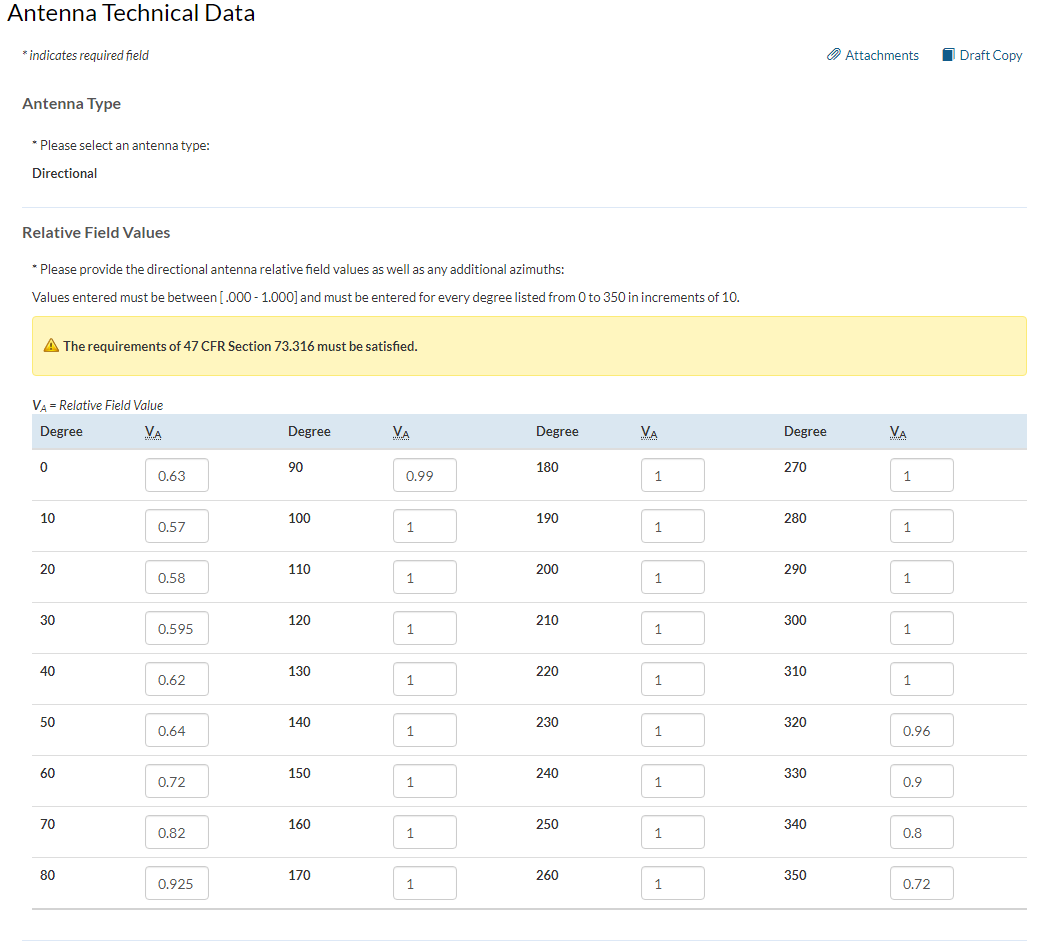
Task: Click the relative field input for 0 degrees
Action: (x=177, y=476)
